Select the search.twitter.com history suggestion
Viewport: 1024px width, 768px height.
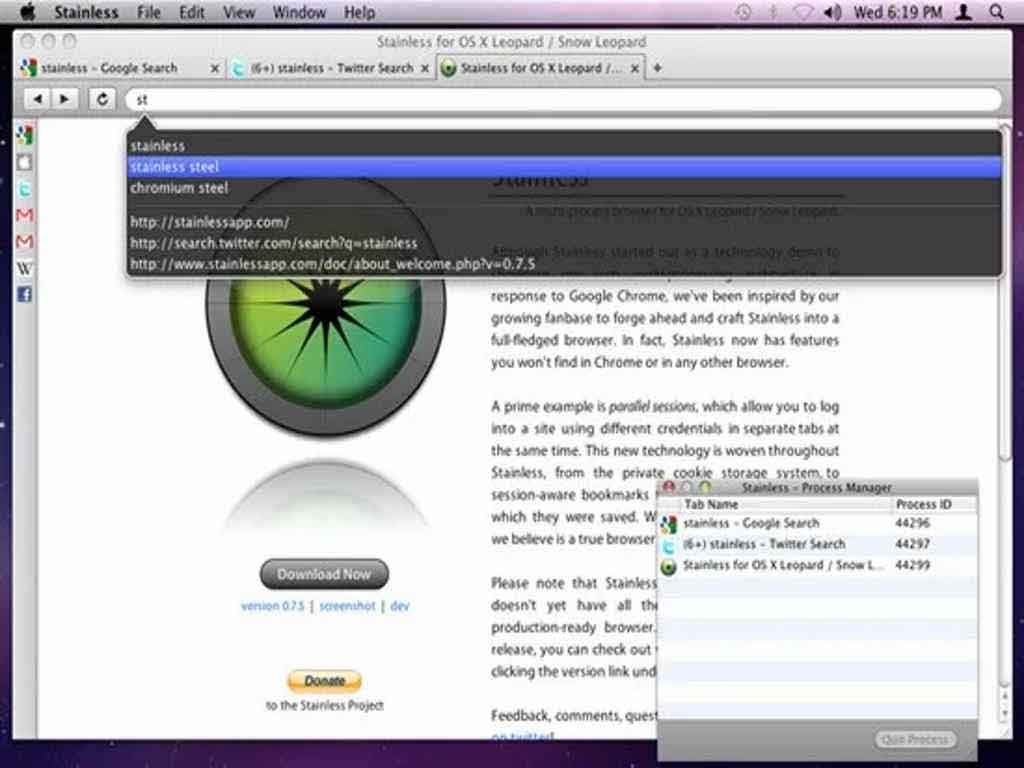[x=564, y=243]
